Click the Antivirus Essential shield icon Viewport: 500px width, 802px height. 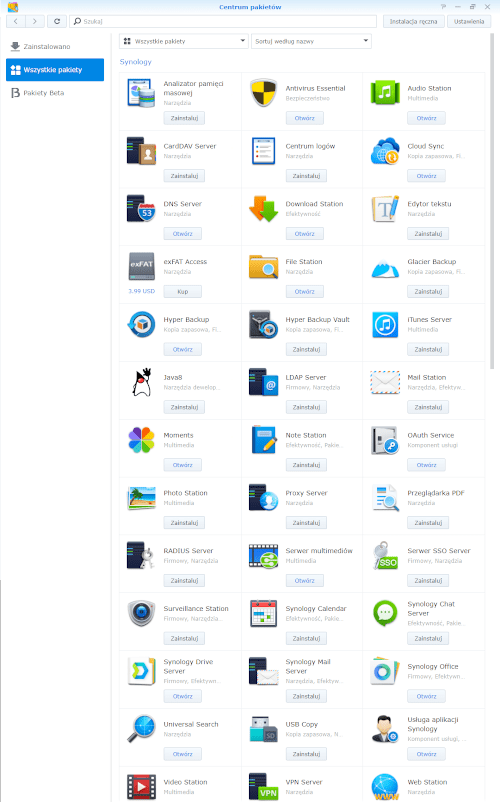click(x=263, y=93)
